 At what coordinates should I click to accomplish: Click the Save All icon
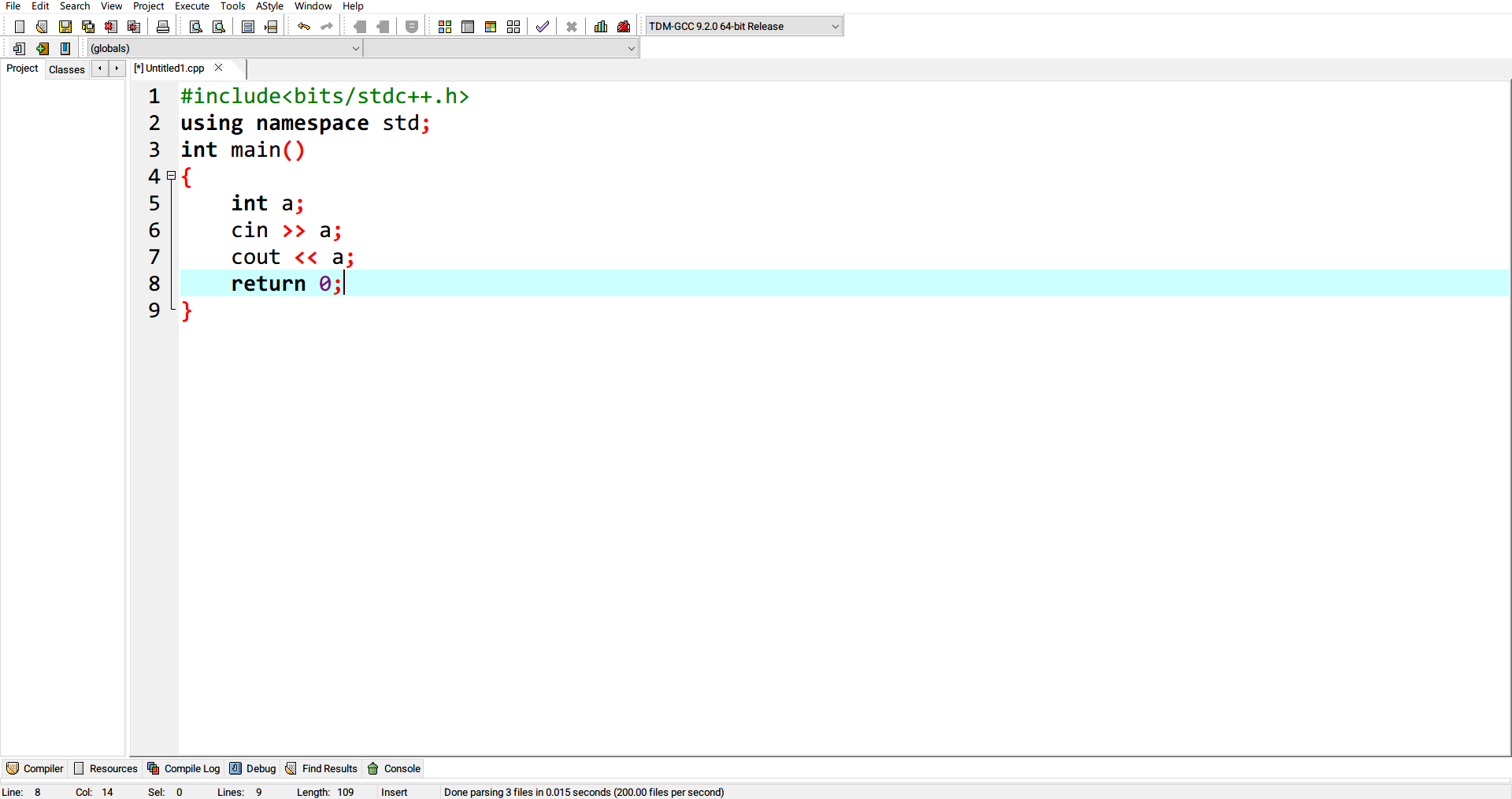point(88,27)
